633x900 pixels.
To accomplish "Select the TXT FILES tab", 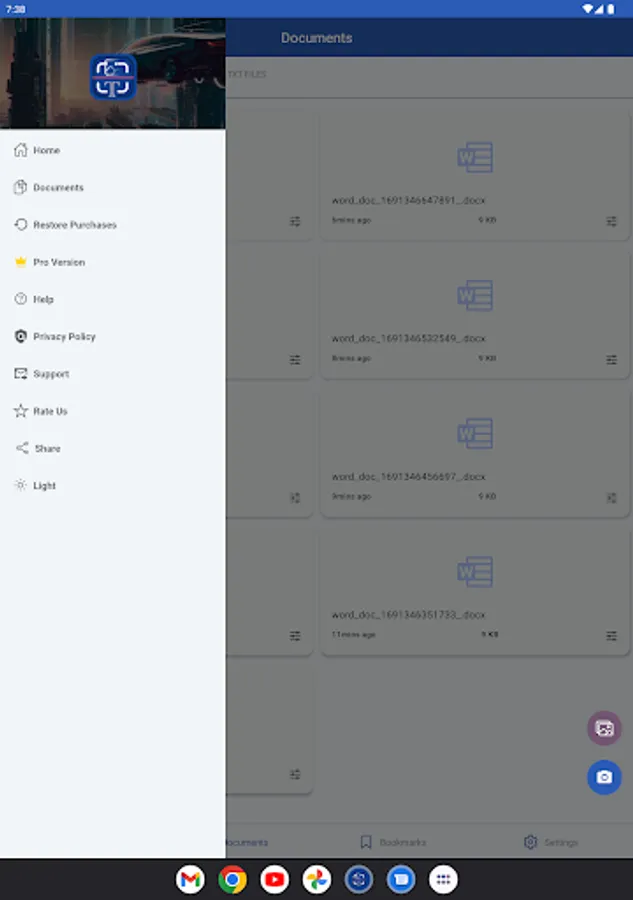I will pos(250,73).
